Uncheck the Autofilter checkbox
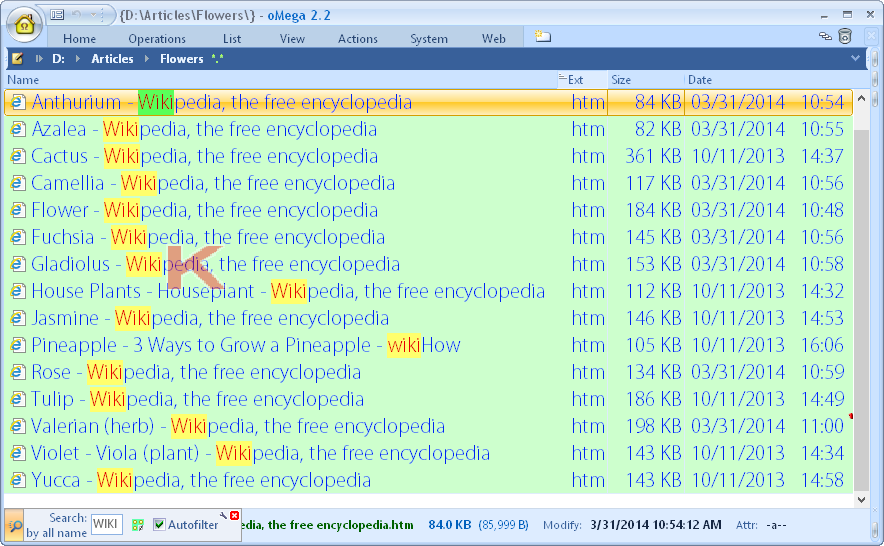This screenshot has width=884, height=546. click(x=160, y=525)
